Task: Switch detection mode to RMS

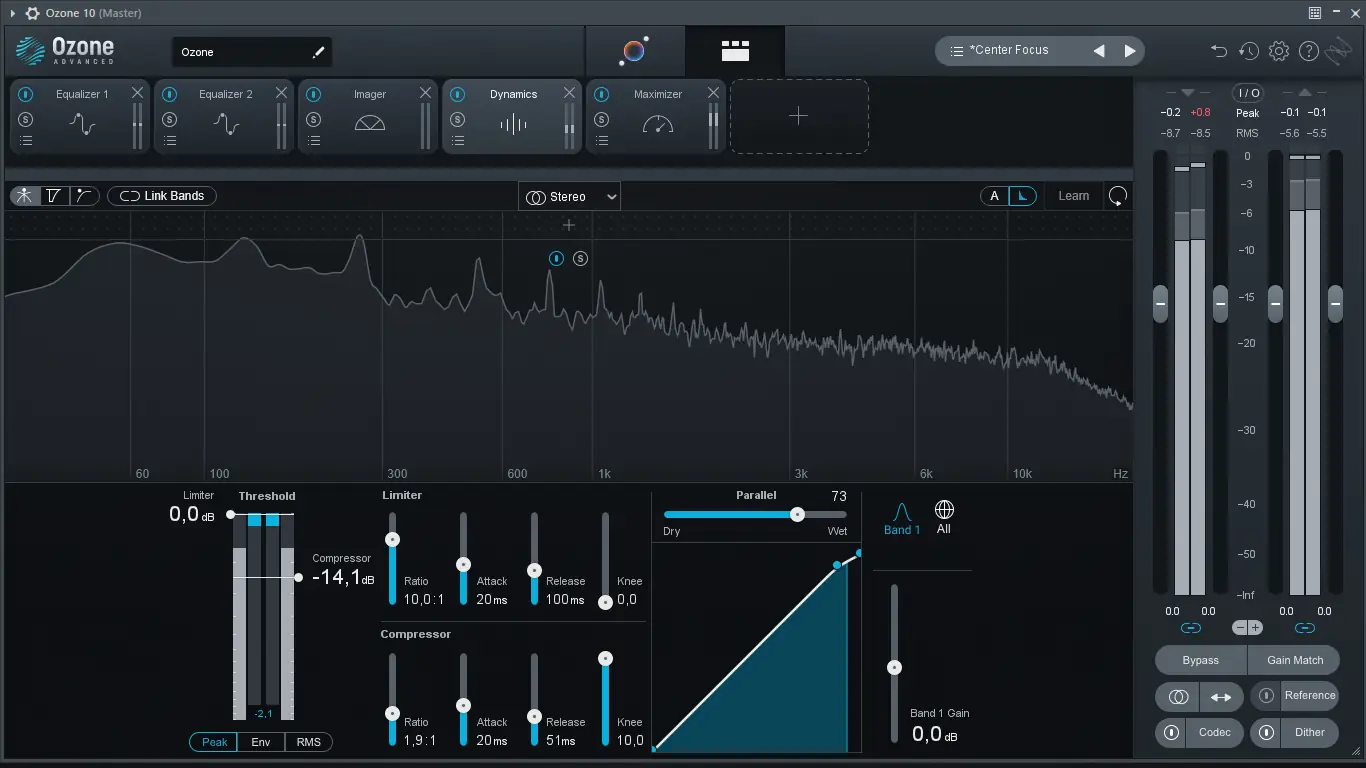Action: (x=309, y=742)
